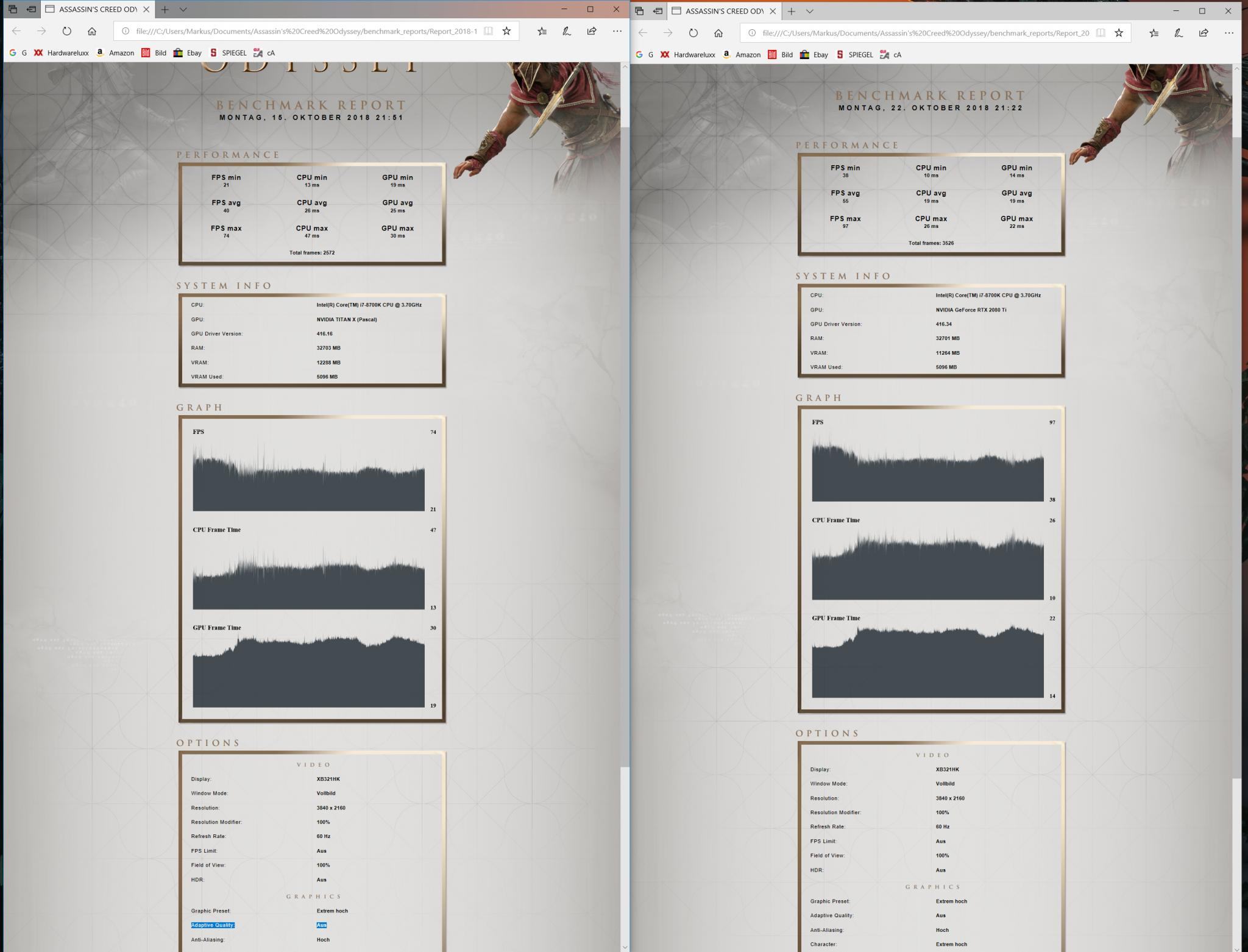Screen dimensions: 1248x952
Task: Set tabs aside in left Edge window
Action: click(31, 9)
